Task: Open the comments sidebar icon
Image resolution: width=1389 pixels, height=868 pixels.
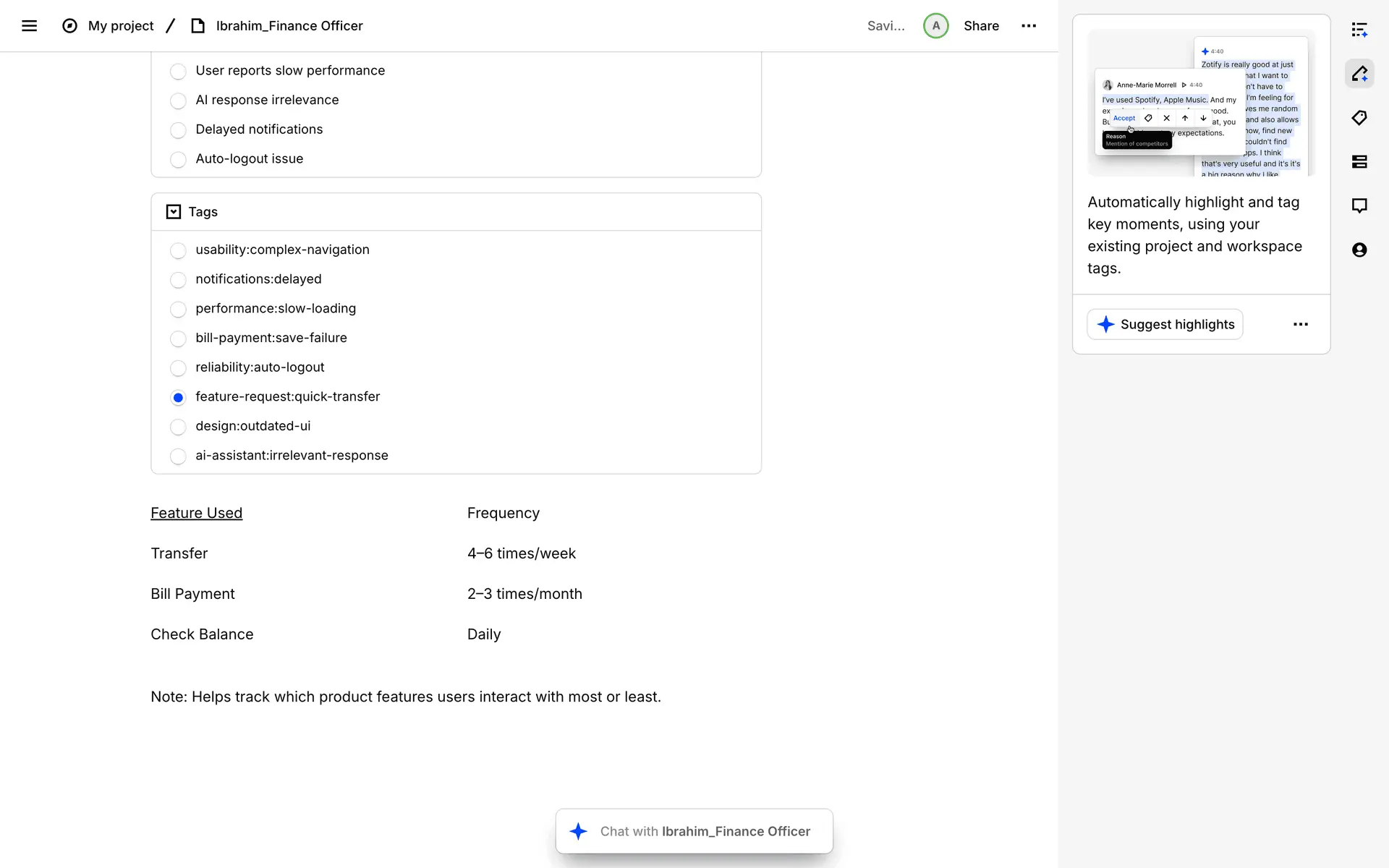Action: tap(1359, 206)
